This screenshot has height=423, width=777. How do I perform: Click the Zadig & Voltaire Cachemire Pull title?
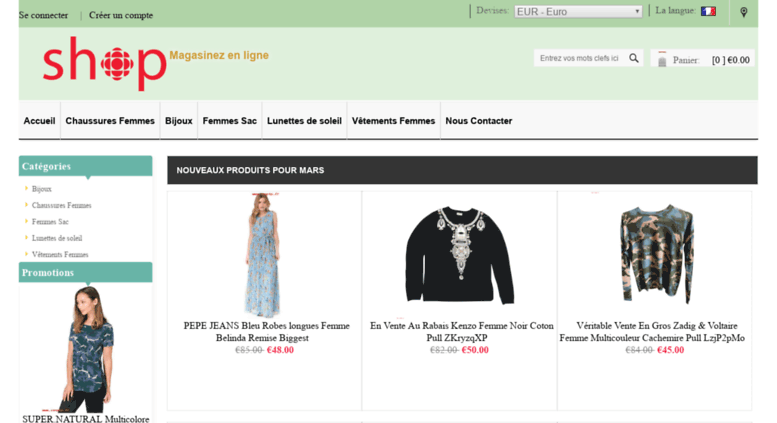click(x=652, y=331)
